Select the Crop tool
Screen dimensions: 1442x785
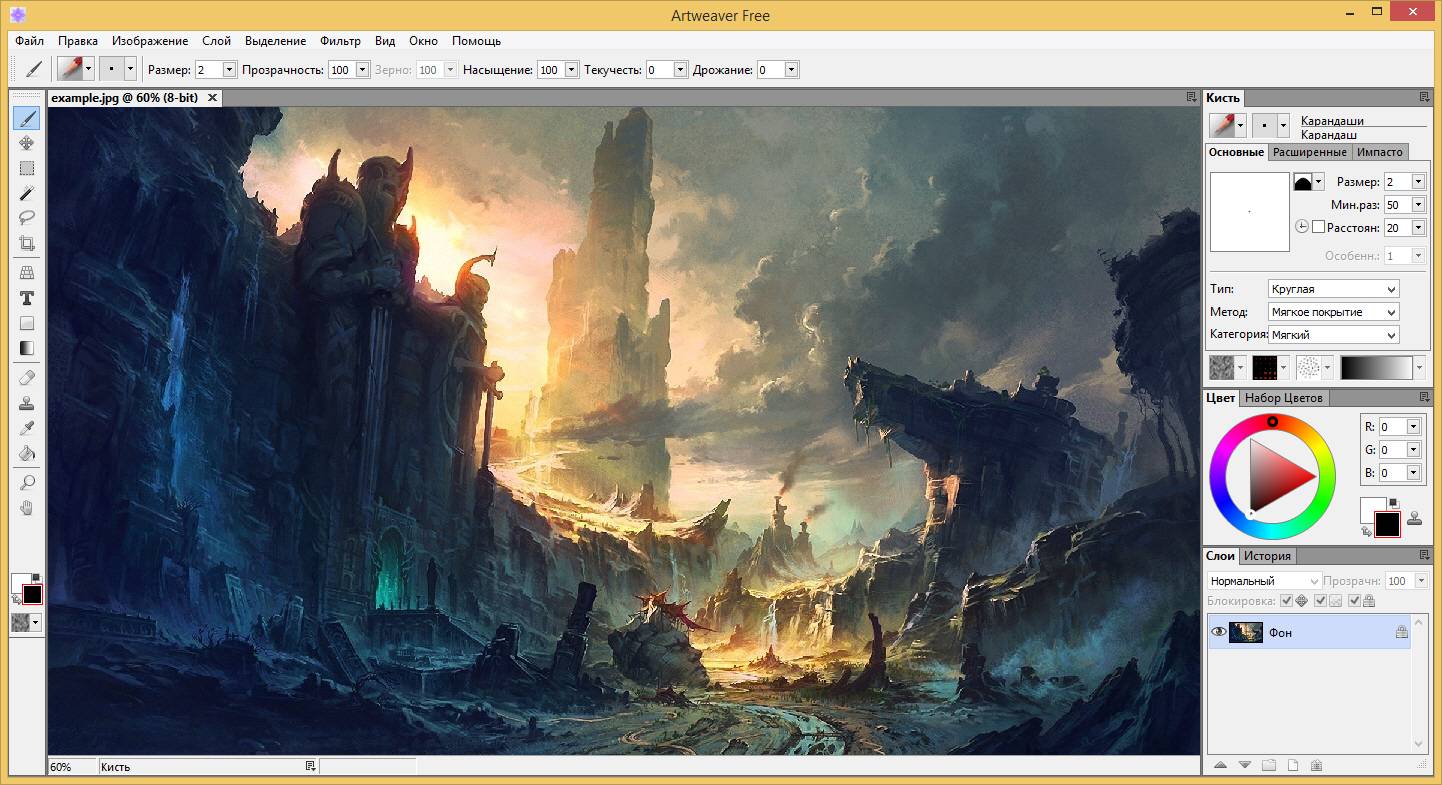(x=27, y=242)
